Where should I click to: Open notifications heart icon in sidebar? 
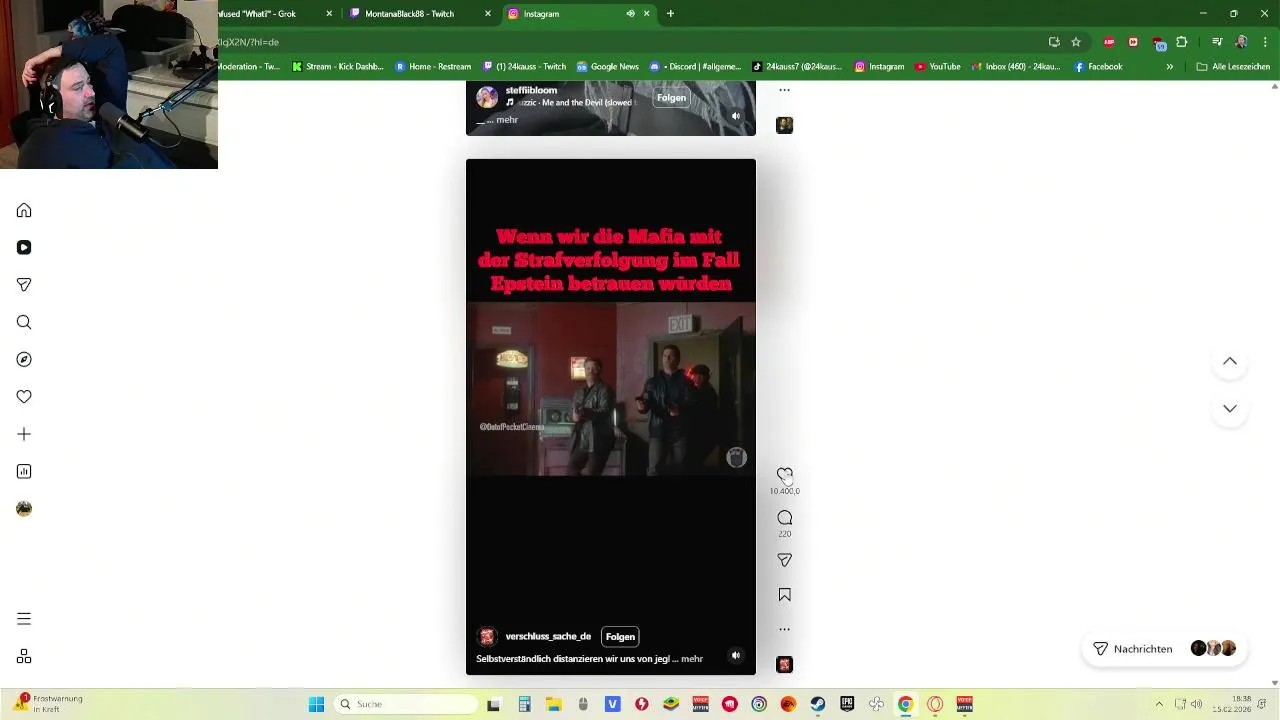tap(24, 397)
